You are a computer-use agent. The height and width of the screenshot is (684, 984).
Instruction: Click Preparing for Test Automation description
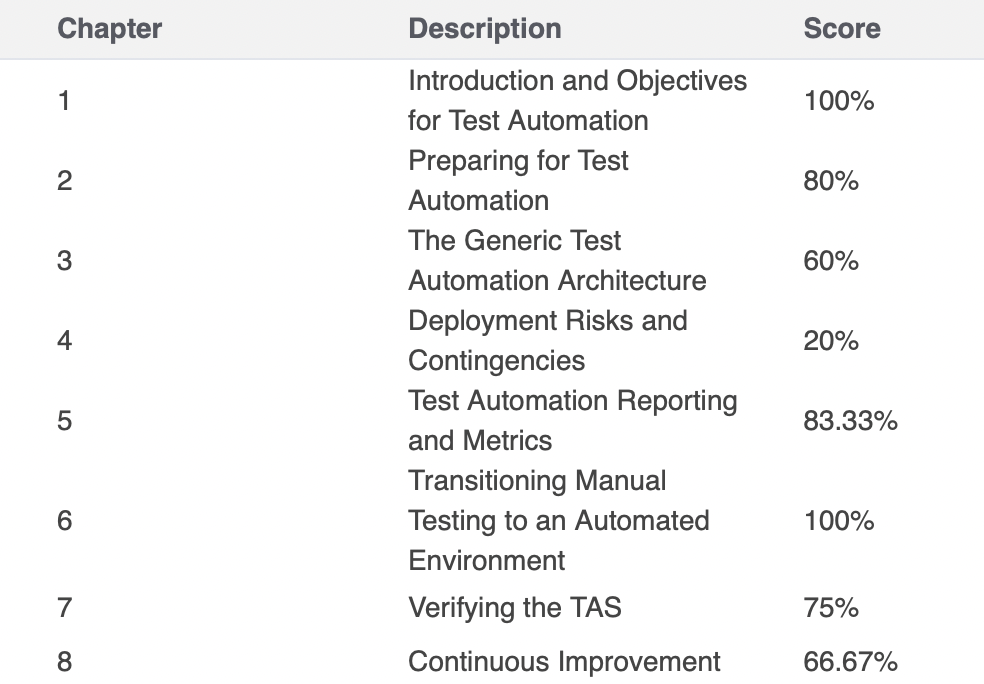(x=517, y=180)
